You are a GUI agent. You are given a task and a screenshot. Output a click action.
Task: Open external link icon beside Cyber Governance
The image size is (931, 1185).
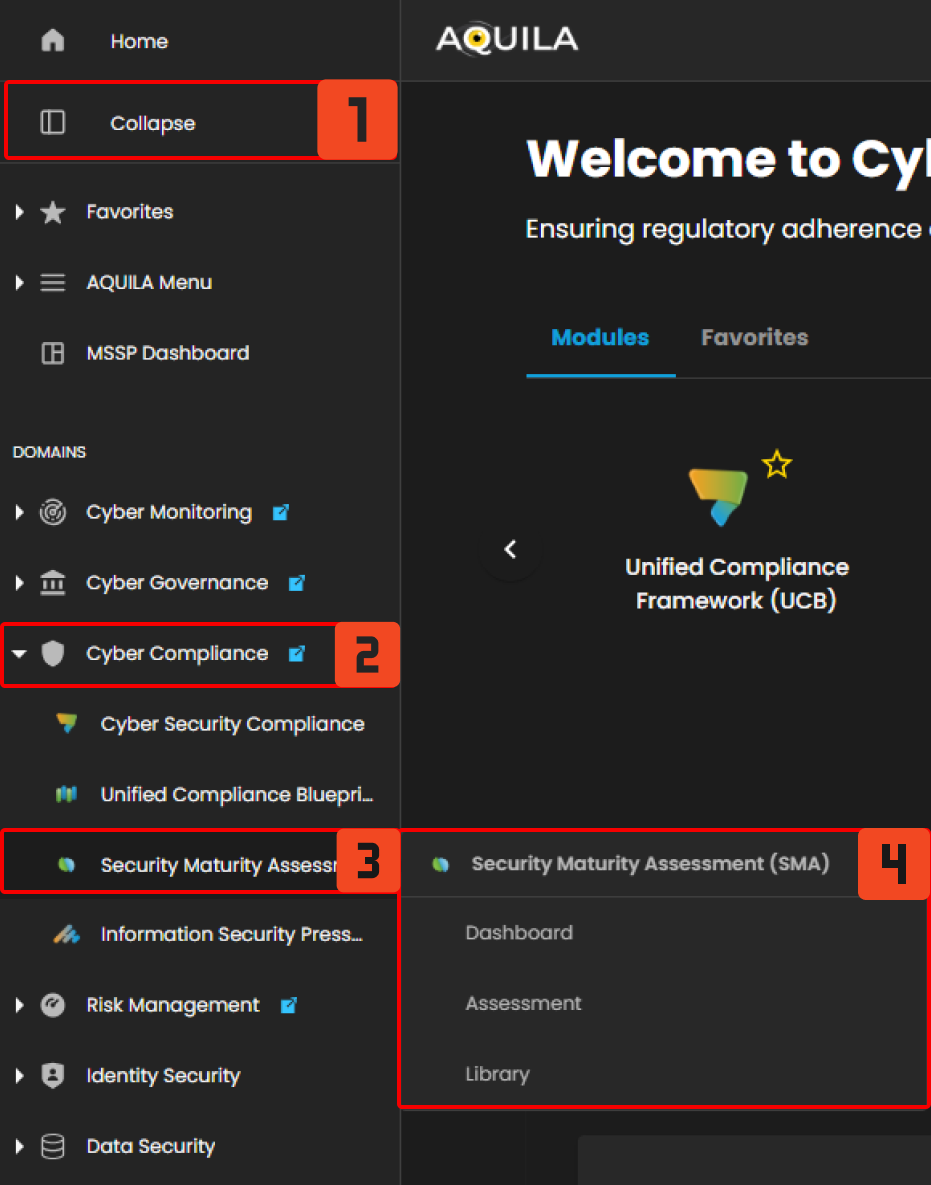297,583
